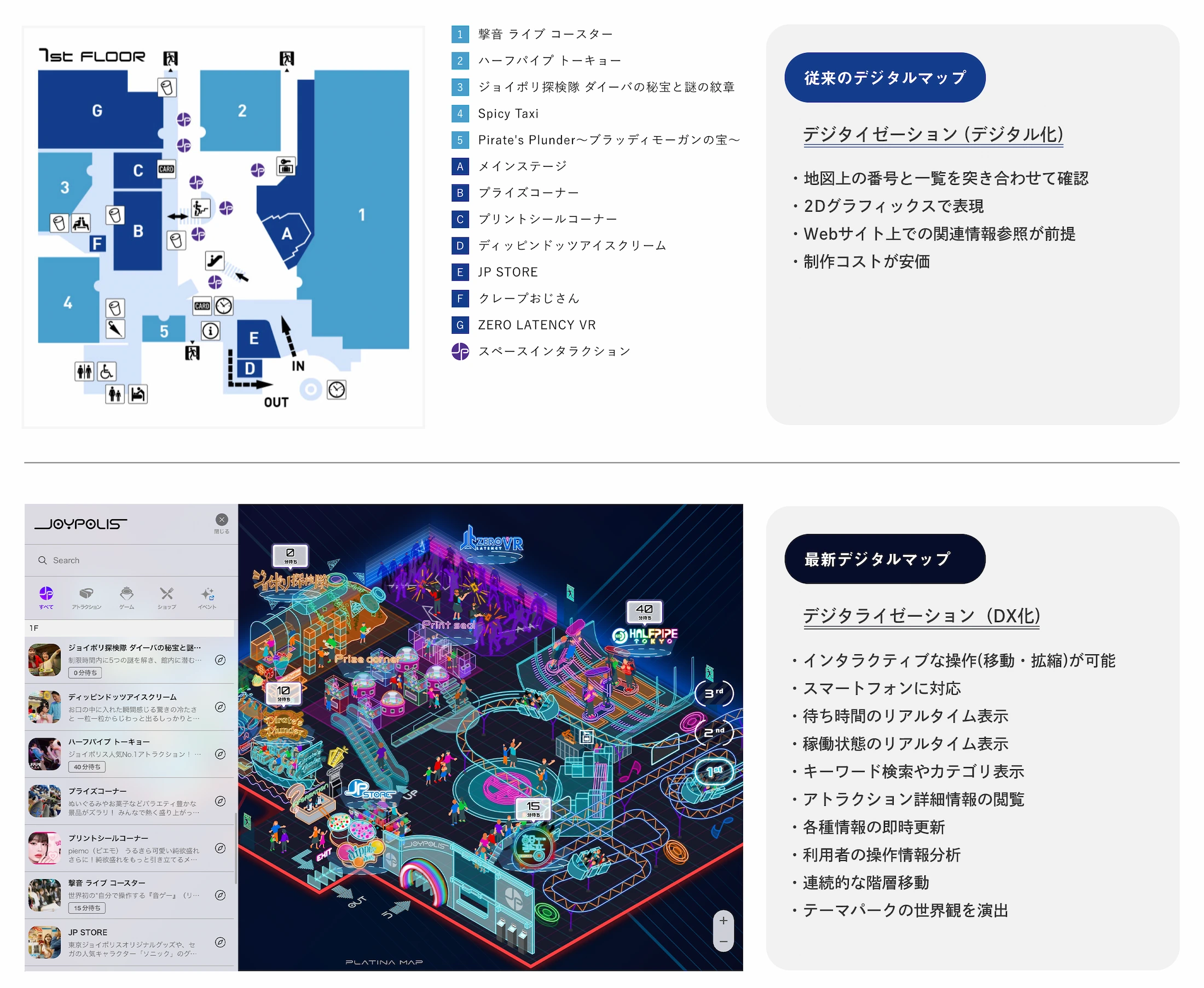Screen dimensions: 1204x988
Task: Click the 閉じる close button
Action: click(221, 521)
